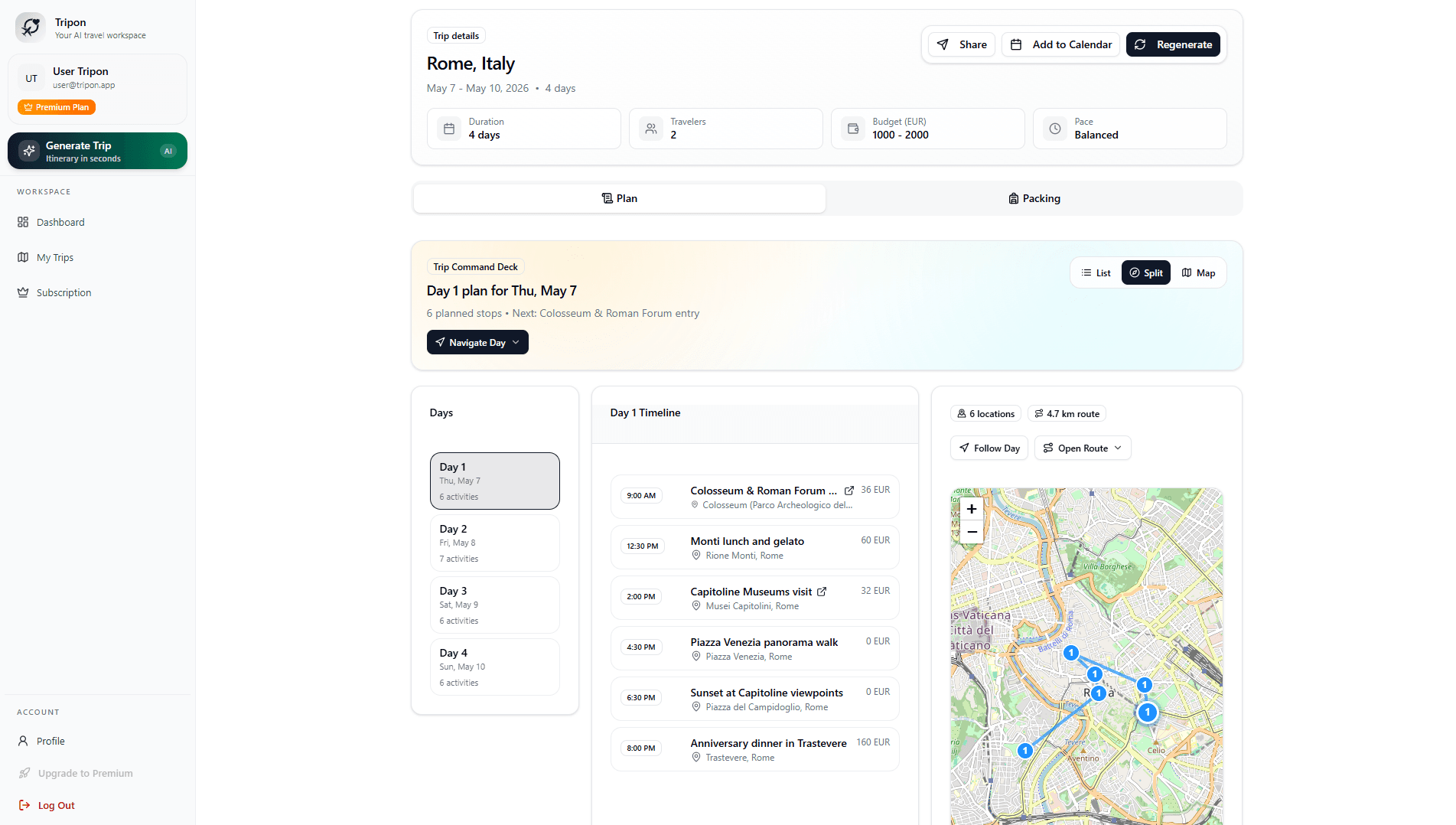Switch timeline view to Map mode
1456x825 pixels.
(1198, 272)
